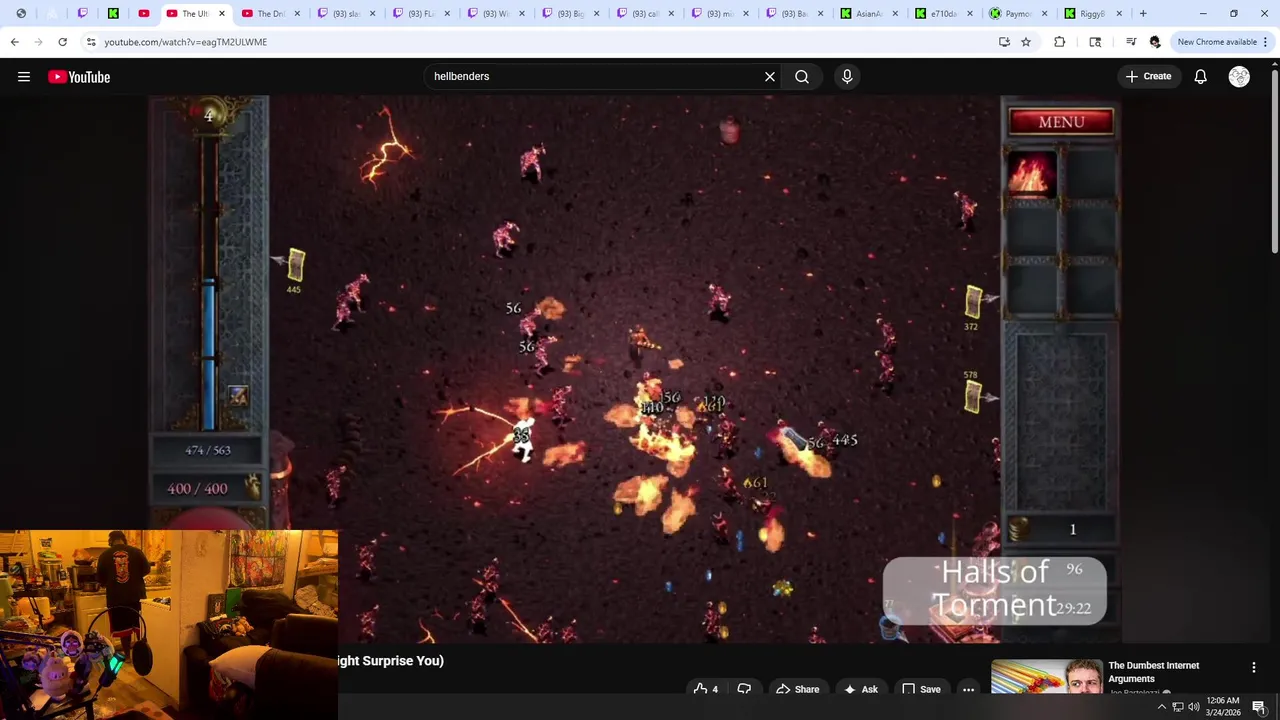Open the YouTube account avatar menu
This screenshot has height=720, width=1280.
(1239, 77)
